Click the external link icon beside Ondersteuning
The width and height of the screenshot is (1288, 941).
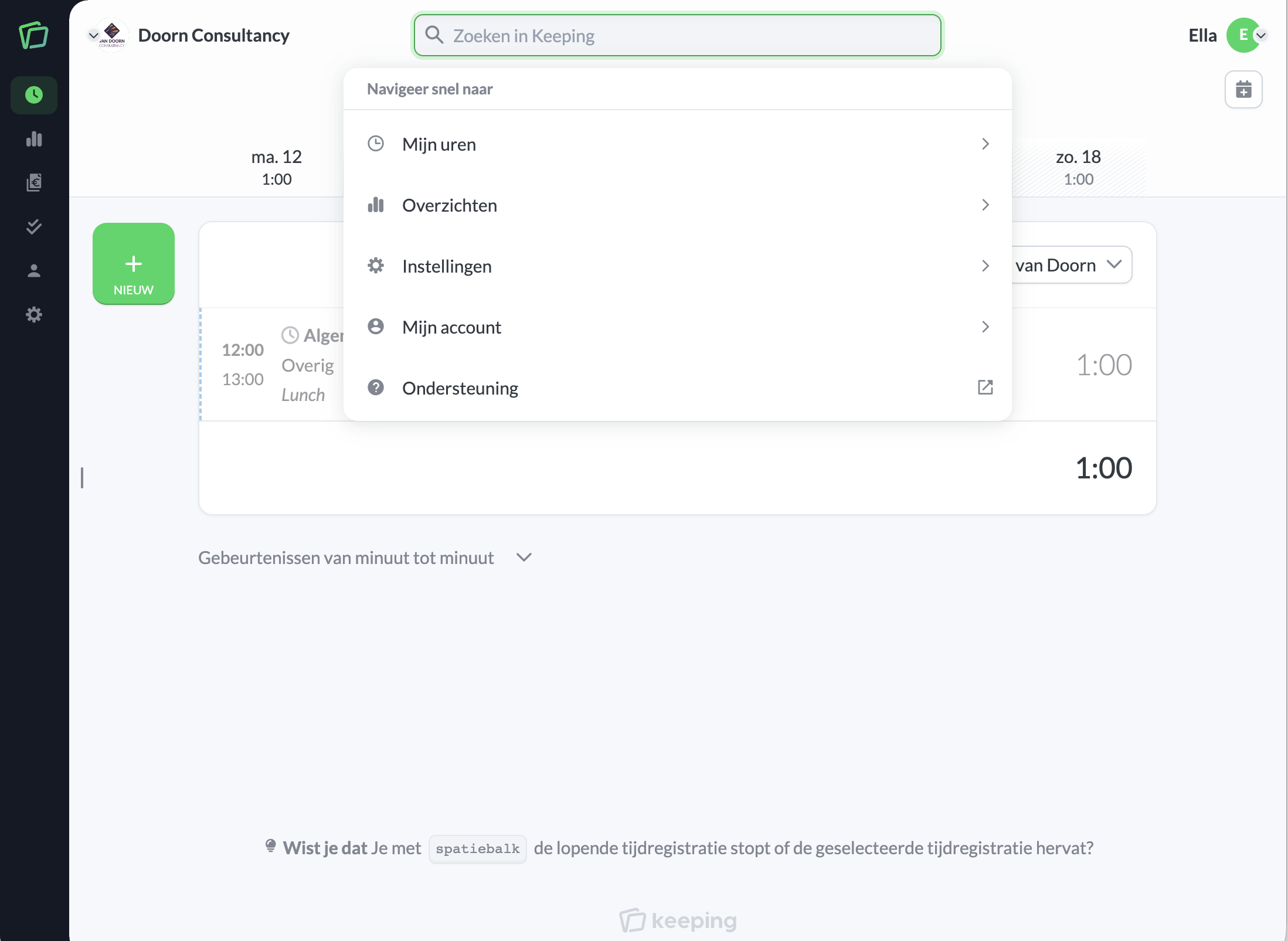tap(985, 388)
